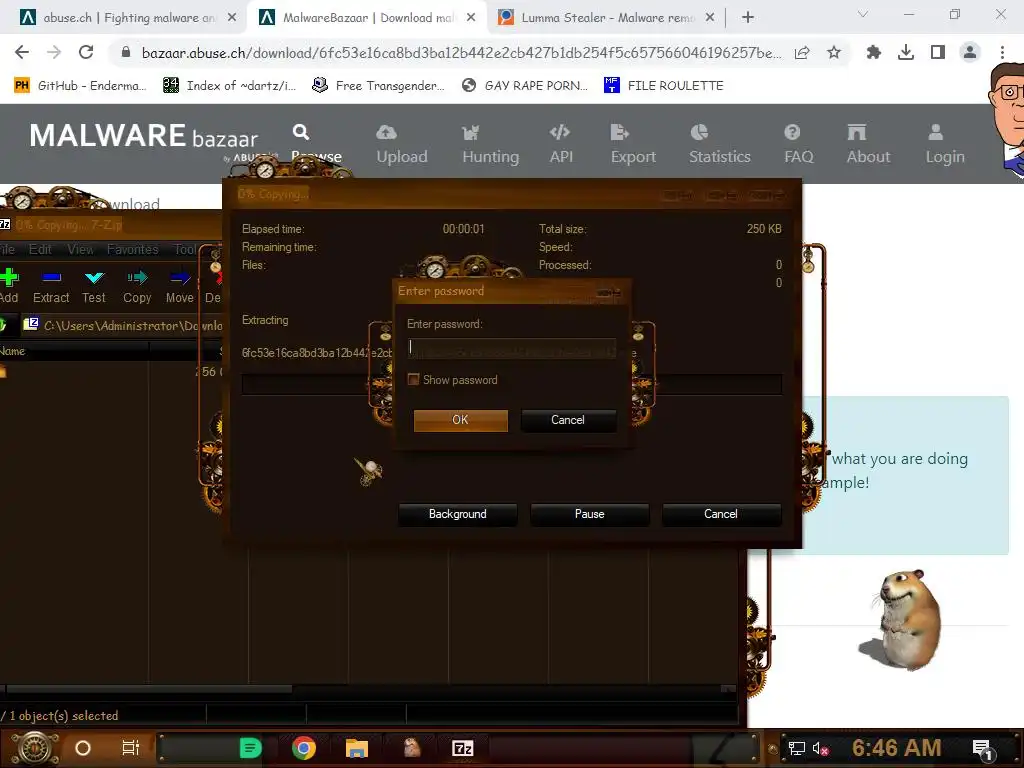The width and height of the screenshot is (1024, 768).
Task: Click the 7-Zip taskbar icon
Action: 462,748
